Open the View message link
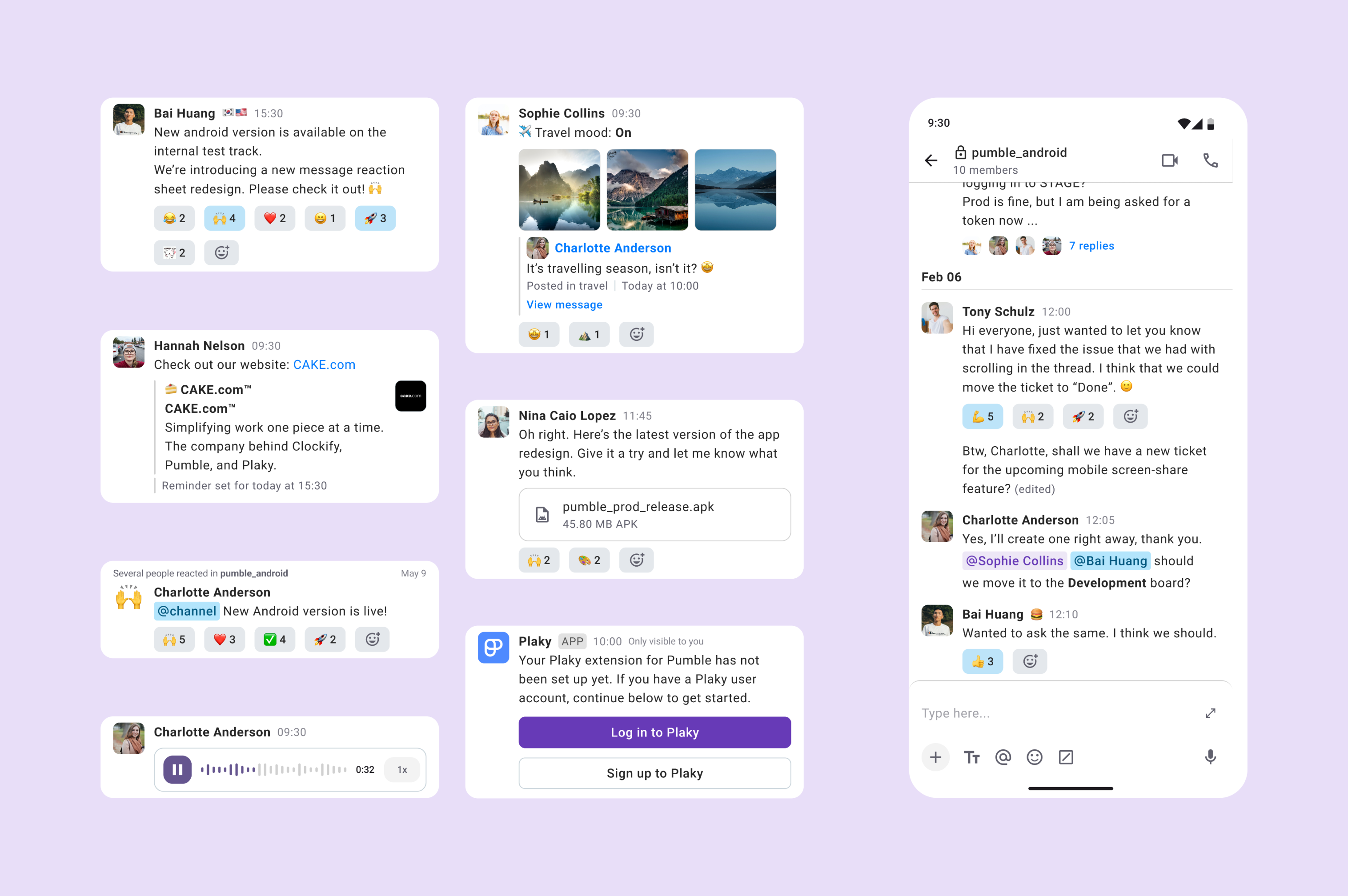Viewport: 1348px width, 896px height. (x=564, y=304)
